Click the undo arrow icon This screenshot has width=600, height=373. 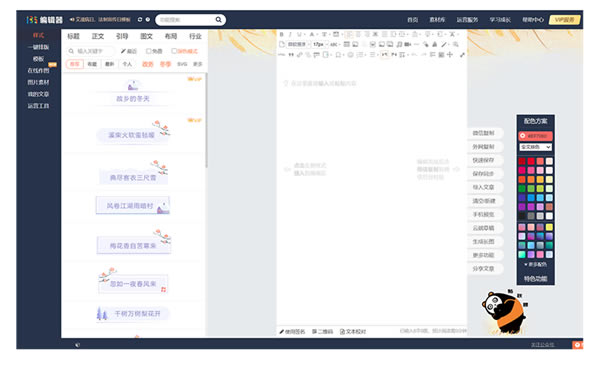pos(414,54)
